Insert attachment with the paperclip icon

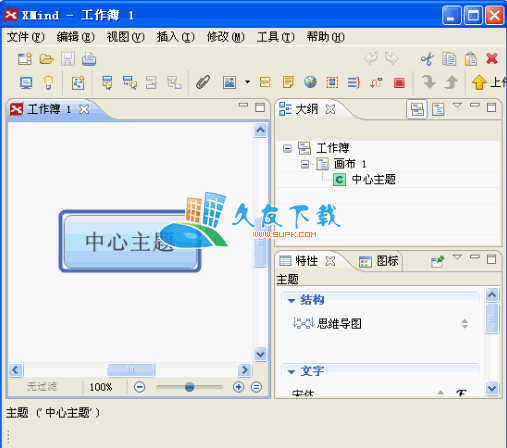(x=203, y=82)
